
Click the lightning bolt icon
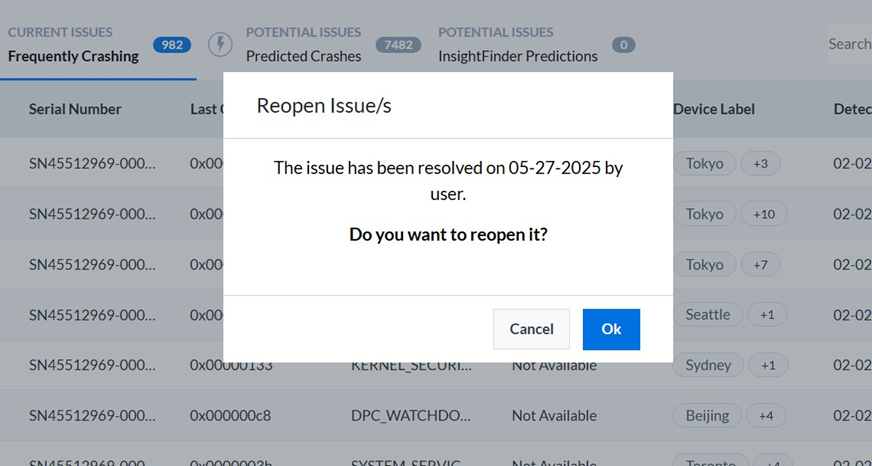[x=220, y=44]
